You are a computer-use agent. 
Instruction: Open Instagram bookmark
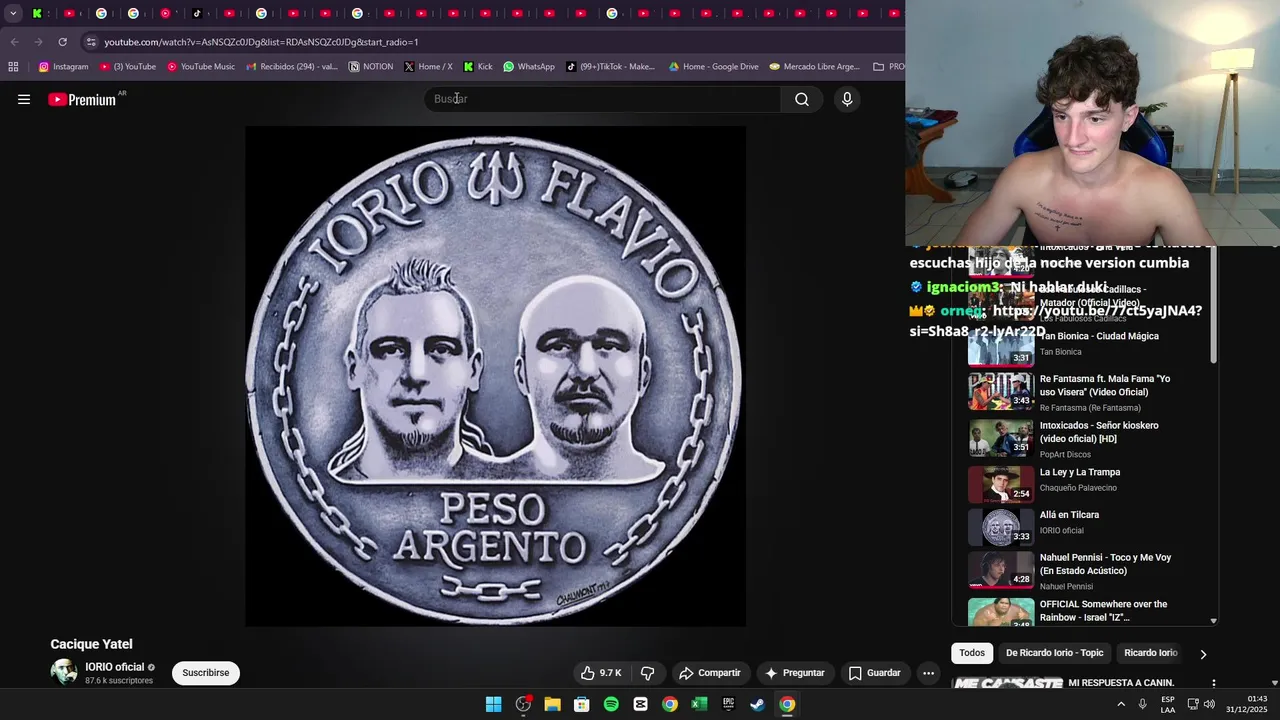coord(63,67)
